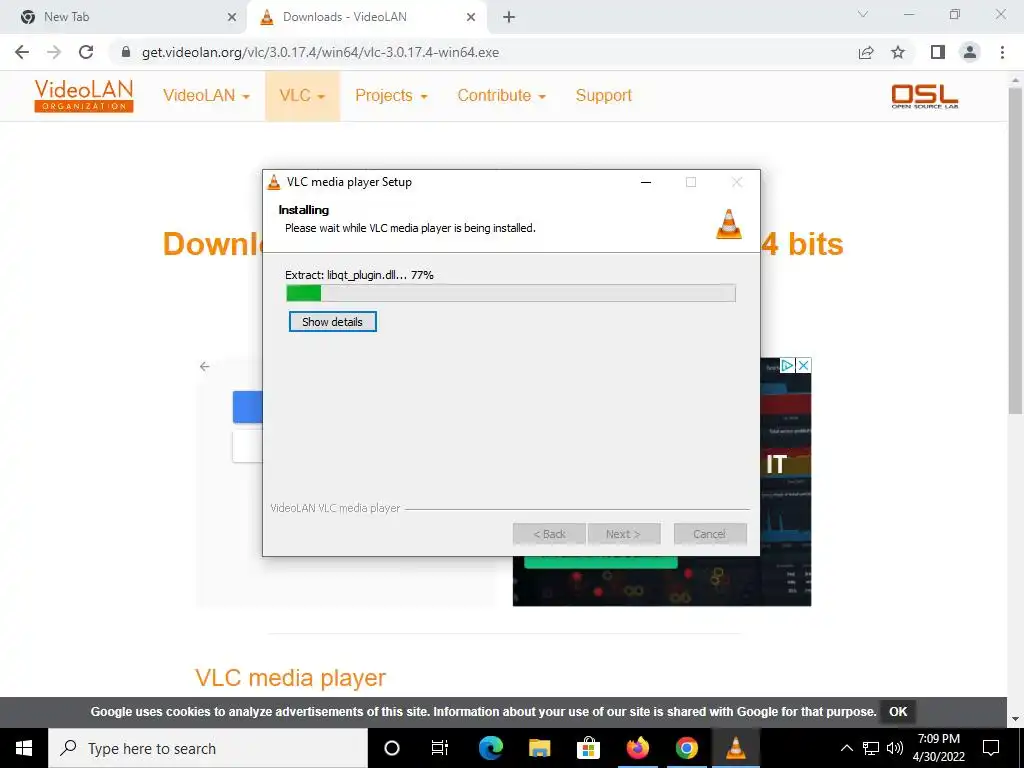1024x768 pixels.
Task: Open Task View on taskbar
Action: tap(440, 748)
